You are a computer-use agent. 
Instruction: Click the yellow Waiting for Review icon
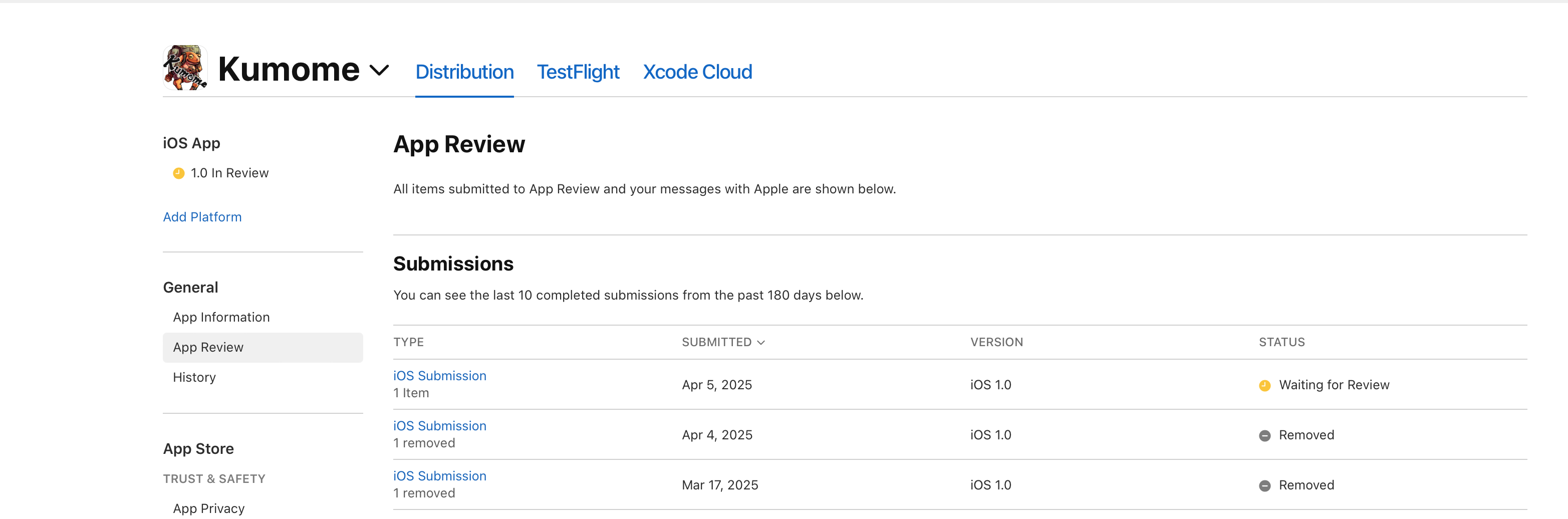(1264, 386)
